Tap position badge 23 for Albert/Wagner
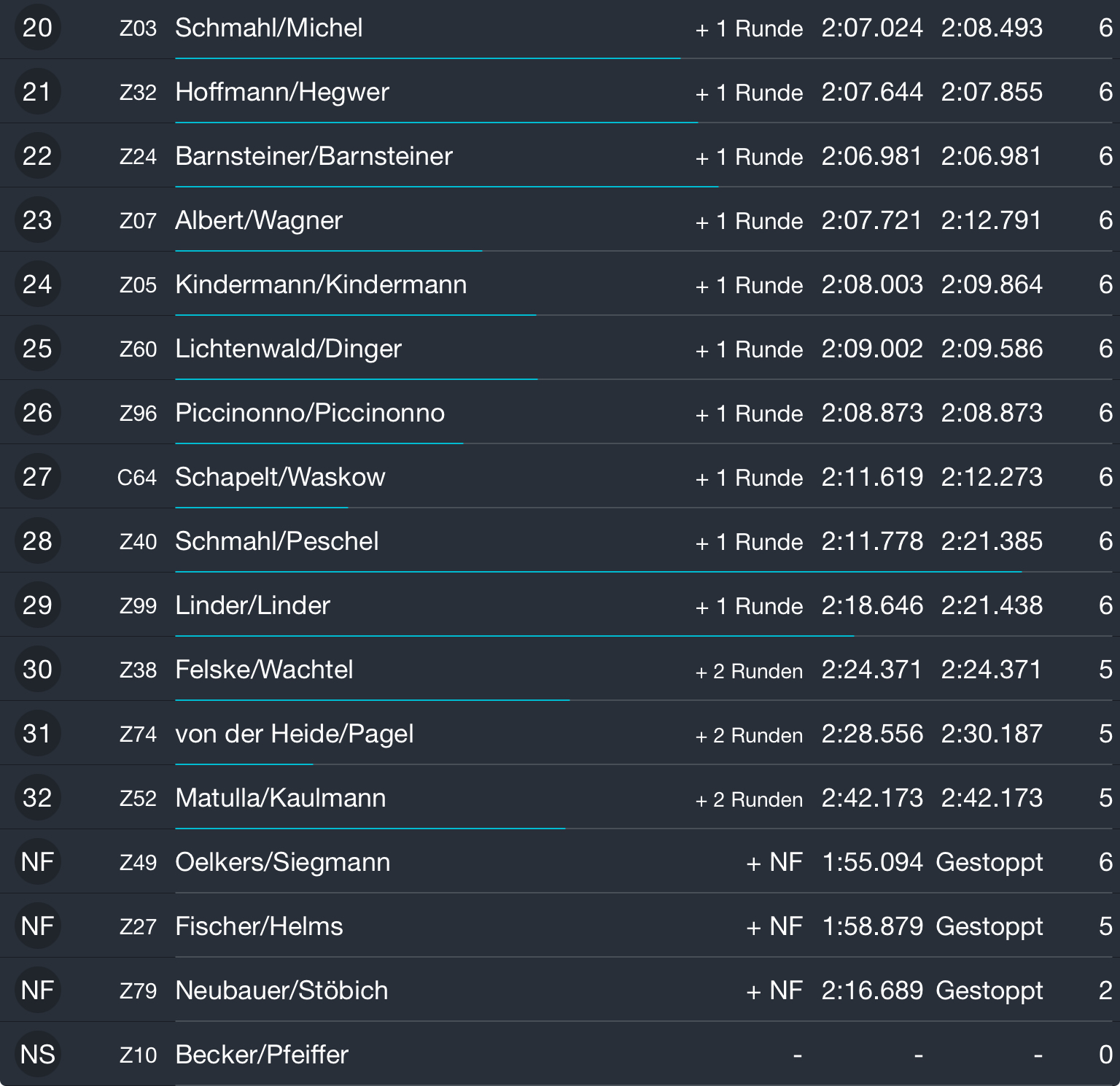The height and width of the screenshot is (1086, 1120). [x=37, y=220]
